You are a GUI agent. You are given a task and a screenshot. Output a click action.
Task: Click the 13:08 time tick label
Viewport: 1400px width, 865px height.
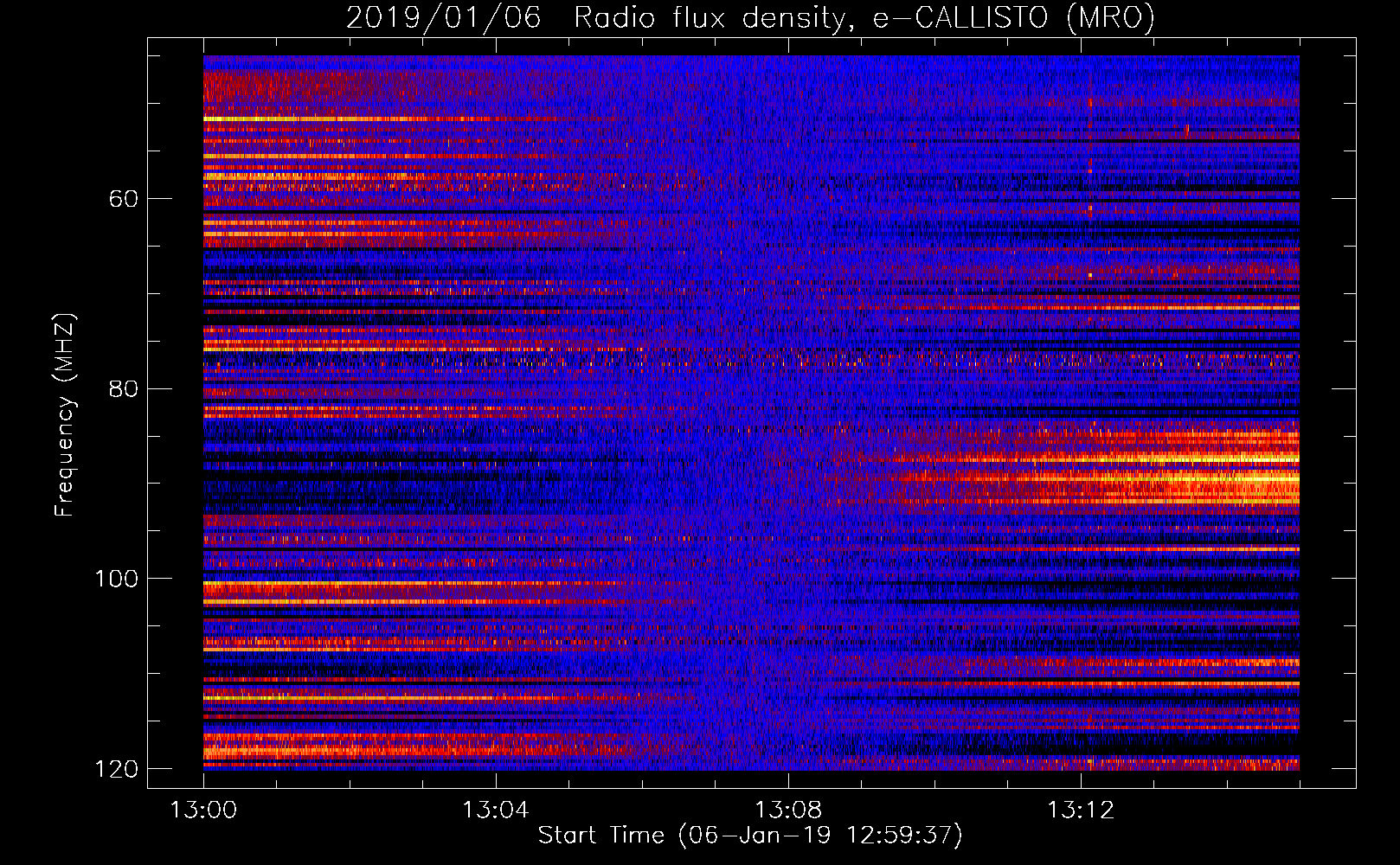coord(787,811)
